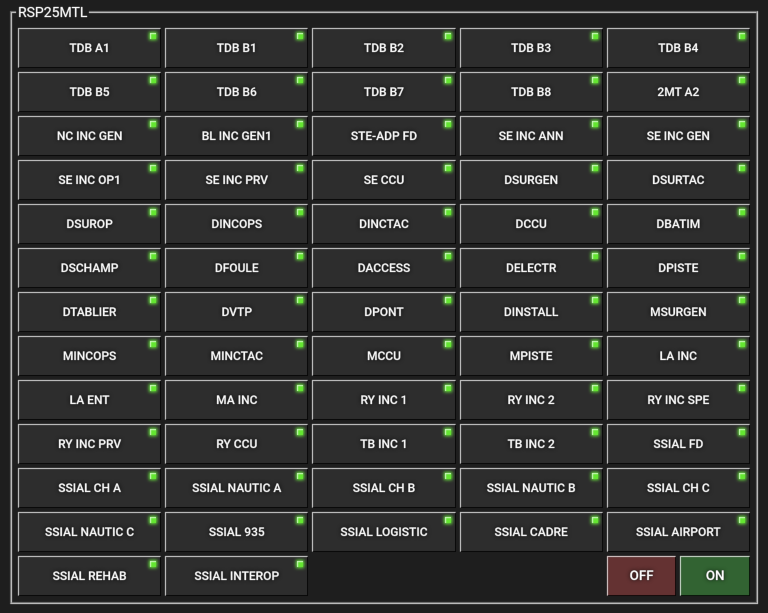Image resolution: width=768 pixels, height=613 pixels.
Task: Click the SSIAL CH A button
Action: coord(89,488)
